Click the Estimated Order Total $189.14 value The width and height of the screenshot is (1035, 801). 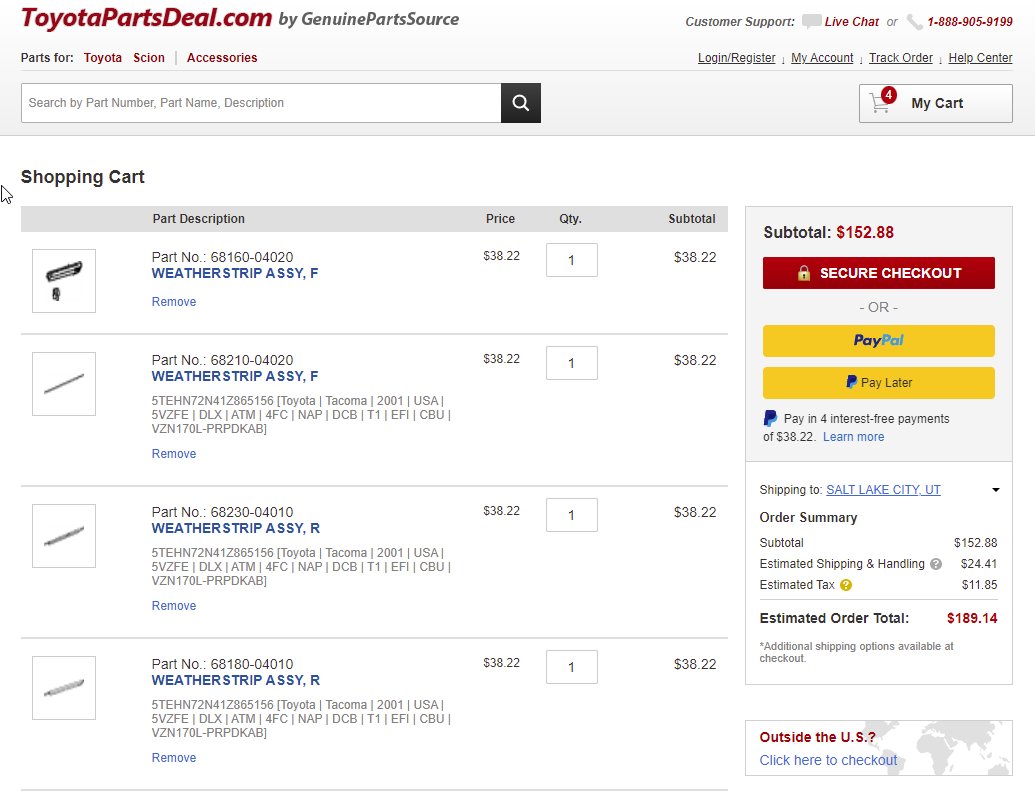click(x=972, y=619)
